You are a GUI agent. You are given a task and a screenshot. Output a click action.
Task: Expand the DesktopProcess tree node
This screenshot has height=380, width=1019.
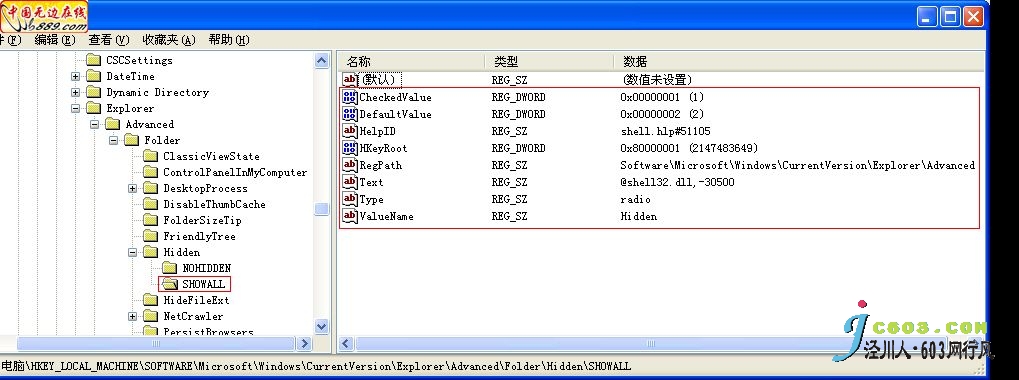133,188
